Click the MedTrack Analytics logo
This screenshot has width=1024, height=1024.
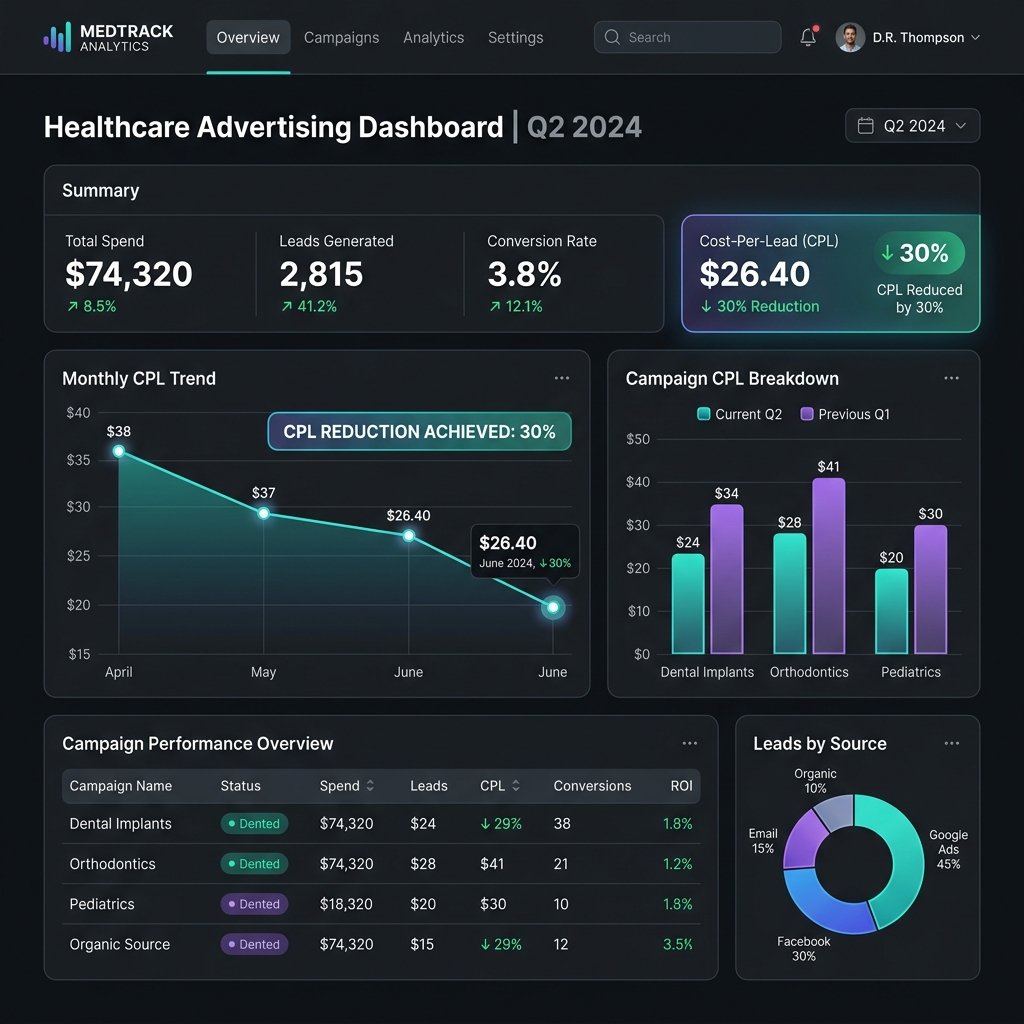click(x=108, y=37)
